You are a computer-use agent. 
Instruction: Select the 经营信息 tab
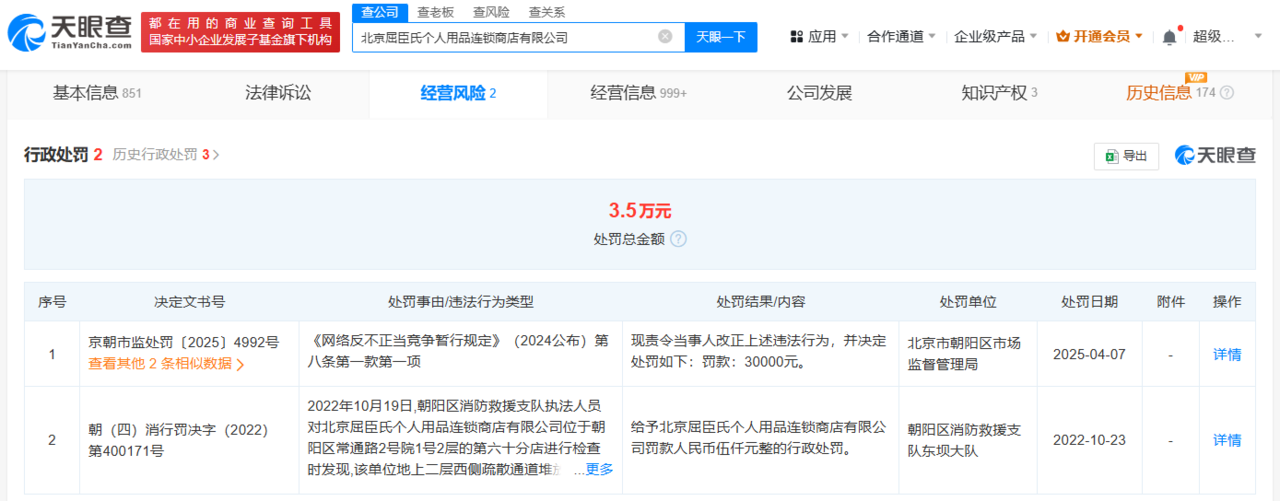tap(638, 93)
